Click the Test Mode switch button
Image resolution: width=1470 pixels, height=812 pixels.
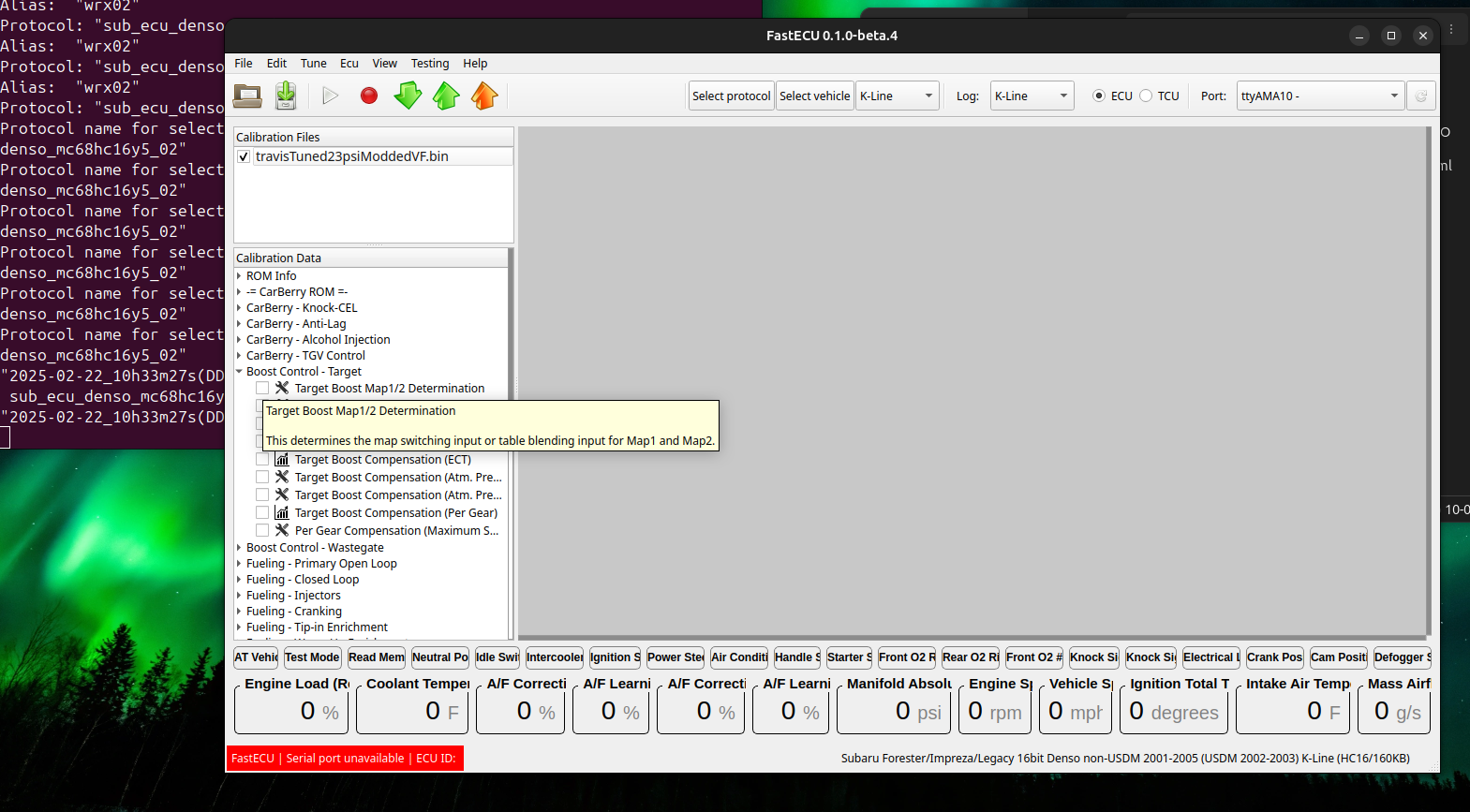coord(312,657)
